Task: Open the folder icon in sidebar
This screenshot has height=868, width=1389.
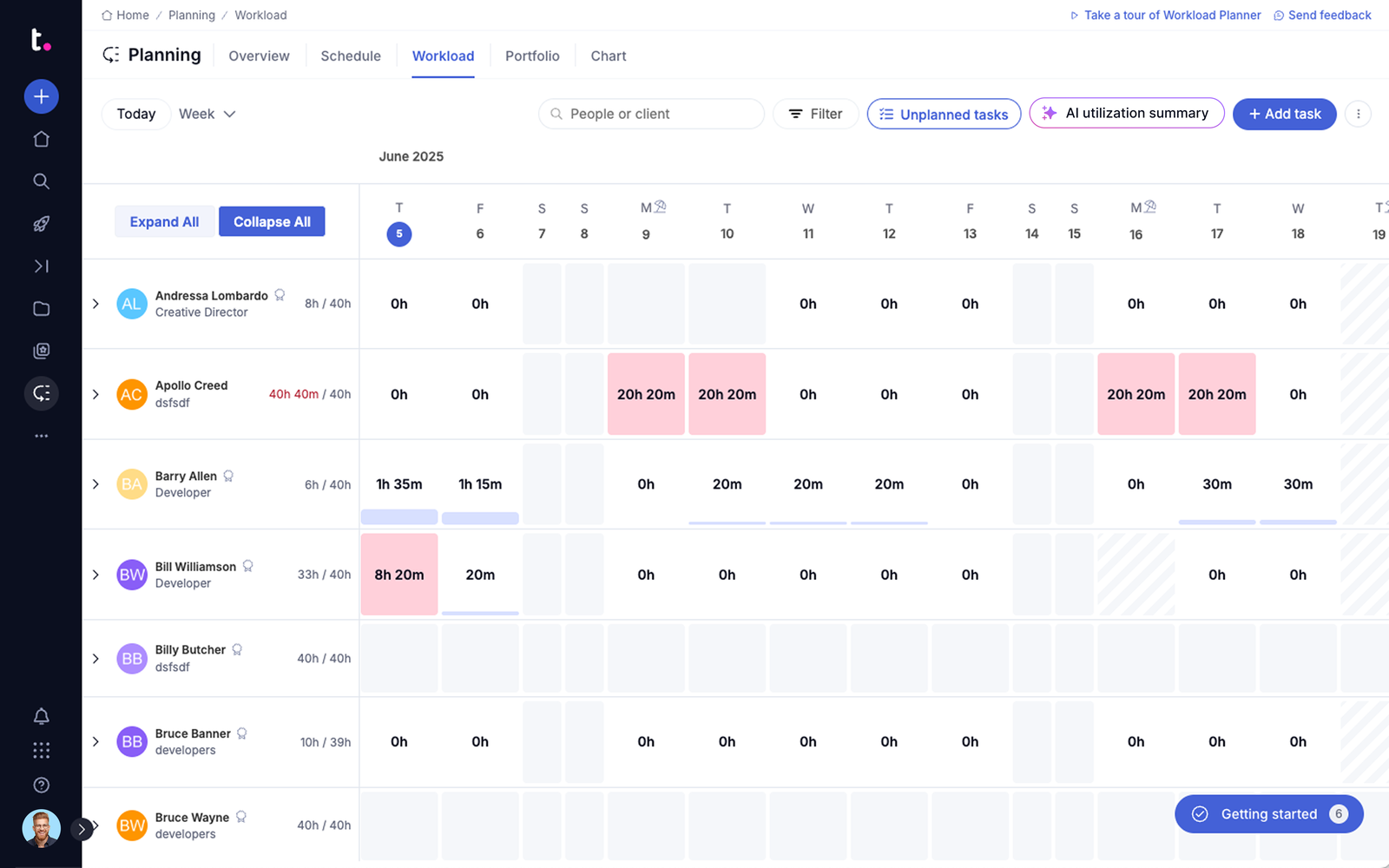Action: pyautogui.click(x=41, y=309)
